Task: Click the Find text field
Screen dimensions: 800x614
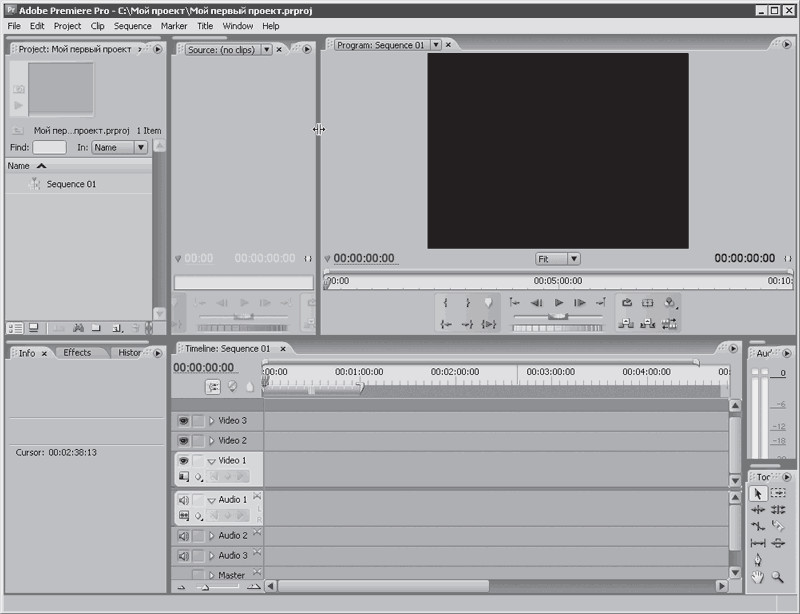Action: click(49, 147)
